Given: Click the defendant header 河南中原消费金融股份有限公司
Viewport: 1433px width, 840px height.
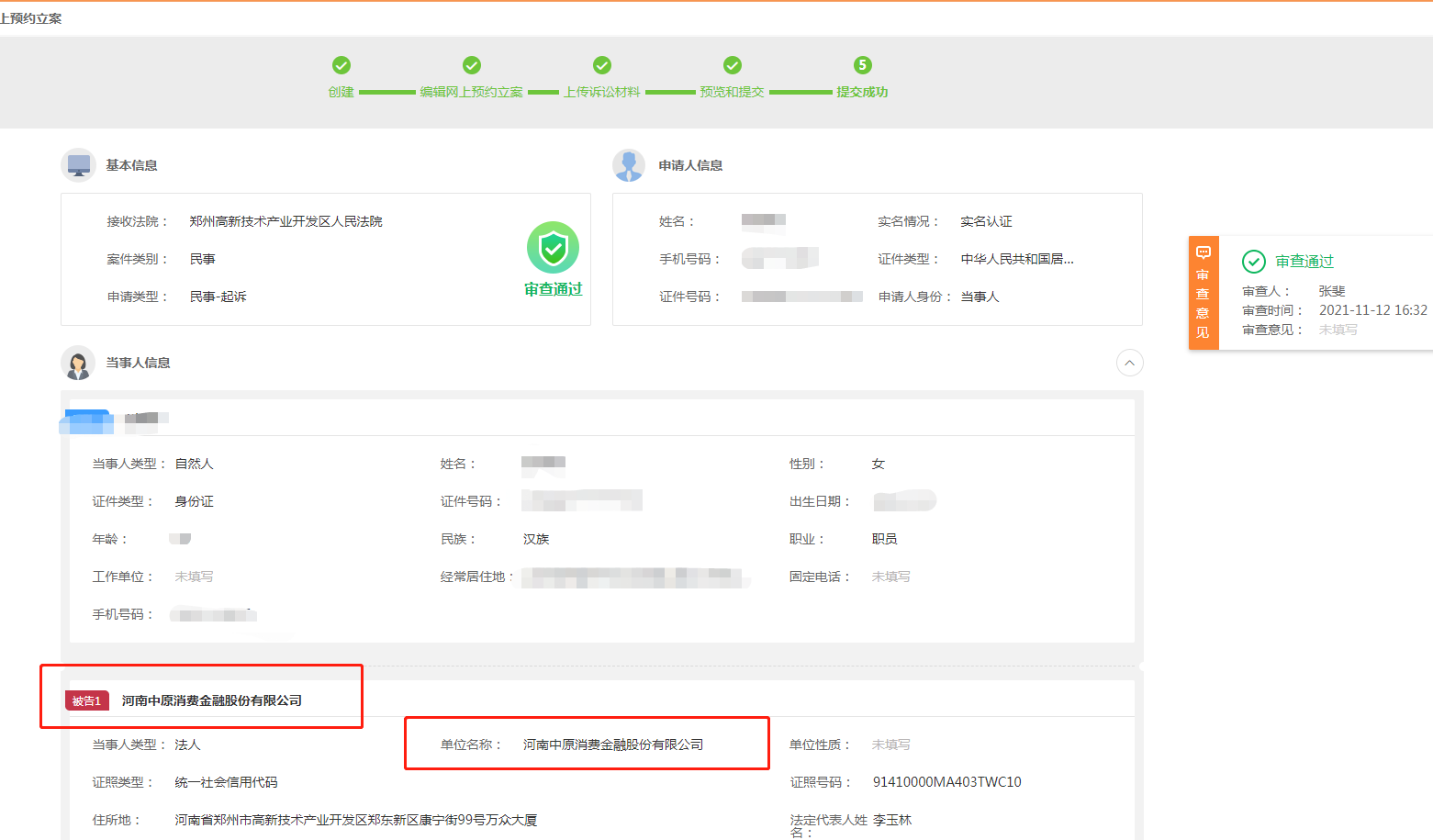Looking at the screenshot, I should (x=212, y=700).
